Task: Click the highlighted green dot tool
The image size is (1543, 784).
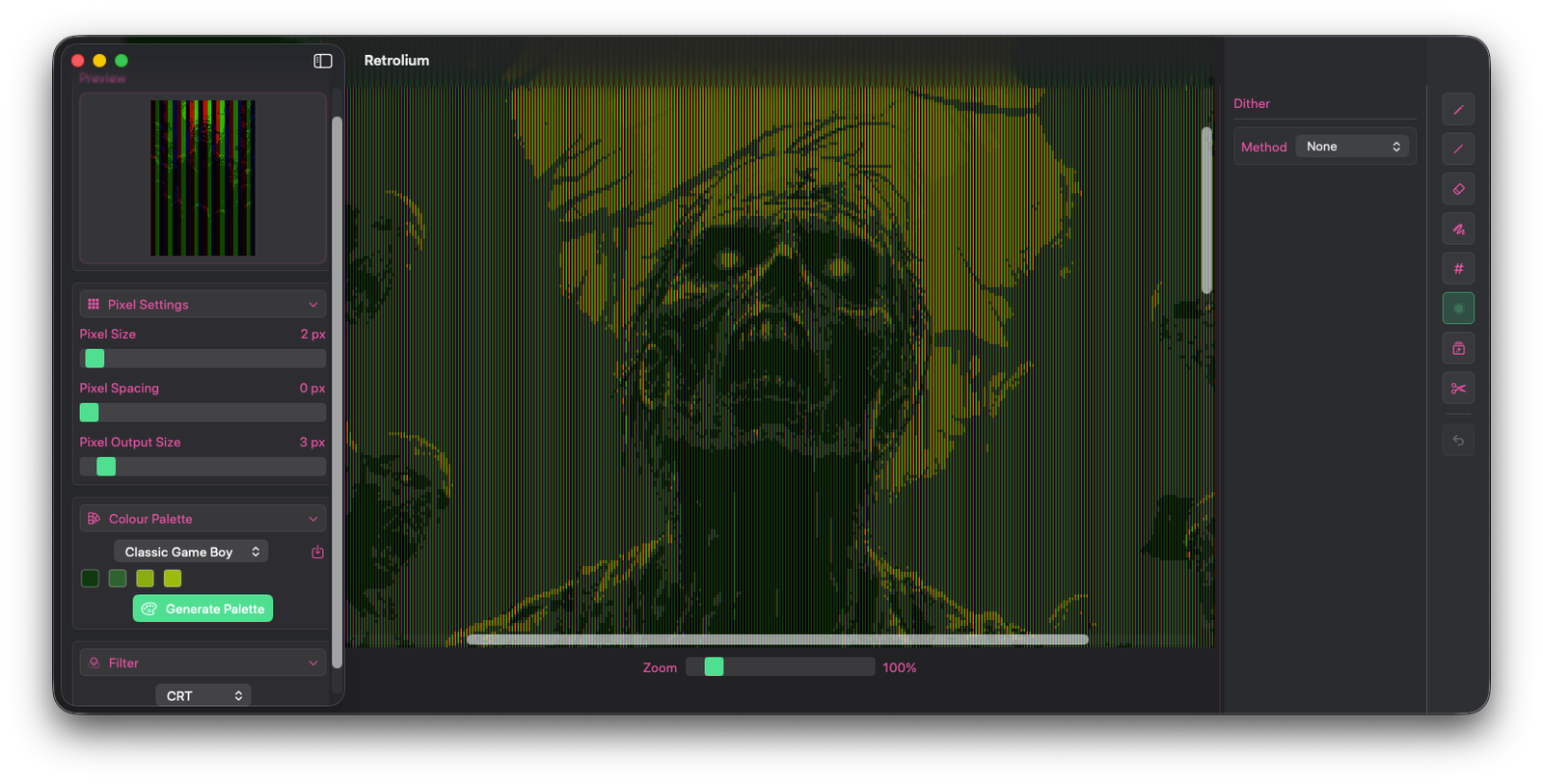Action: tap(1458, 309)
